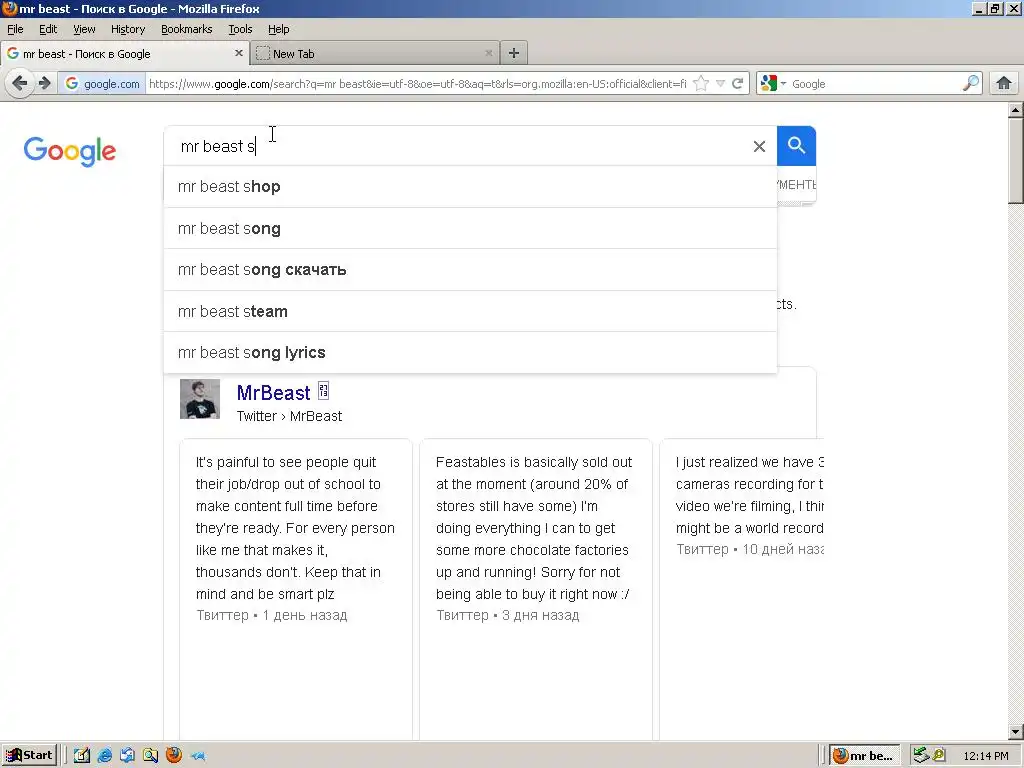Click the page scrollbar up arrow
1024x768 pixels.
pyautogui.click(x=1016, y=110)
